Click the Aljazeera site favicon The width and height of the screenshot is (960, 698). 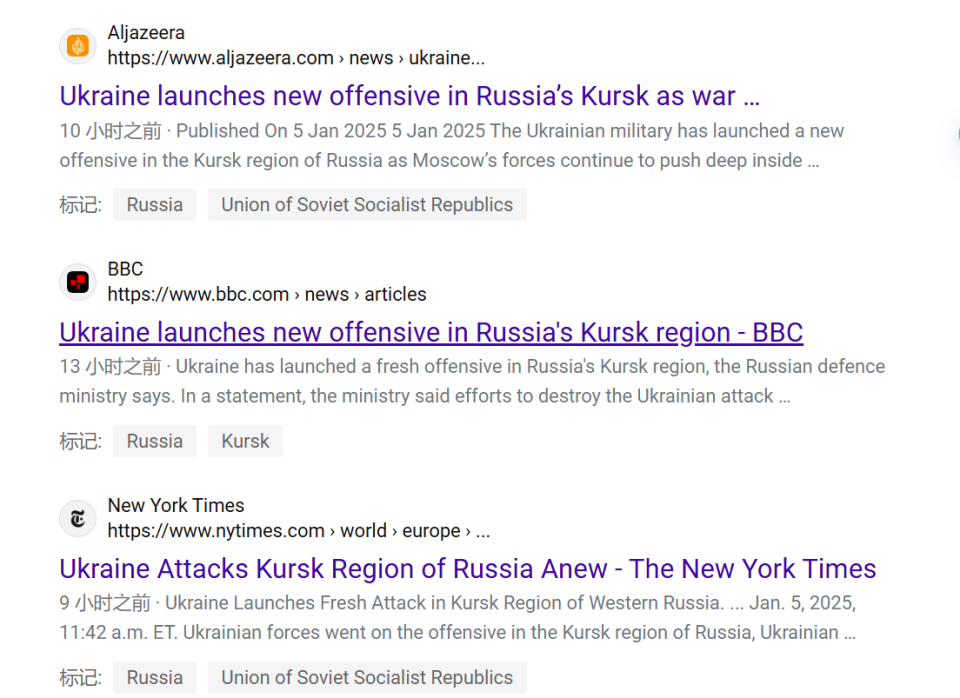coord(78,46)
